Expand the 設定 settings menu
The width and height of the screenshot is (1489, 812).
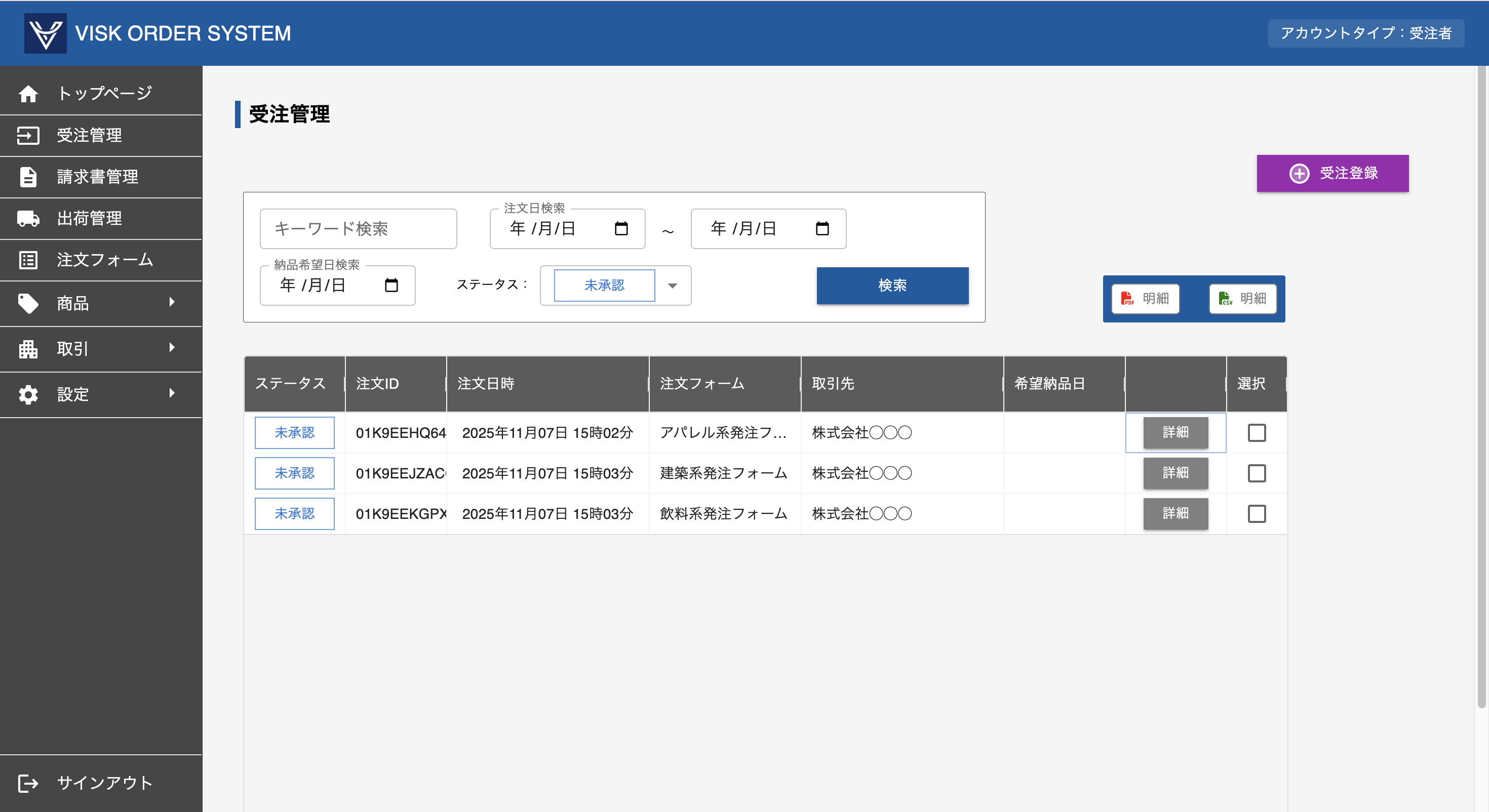pos(72,394)
